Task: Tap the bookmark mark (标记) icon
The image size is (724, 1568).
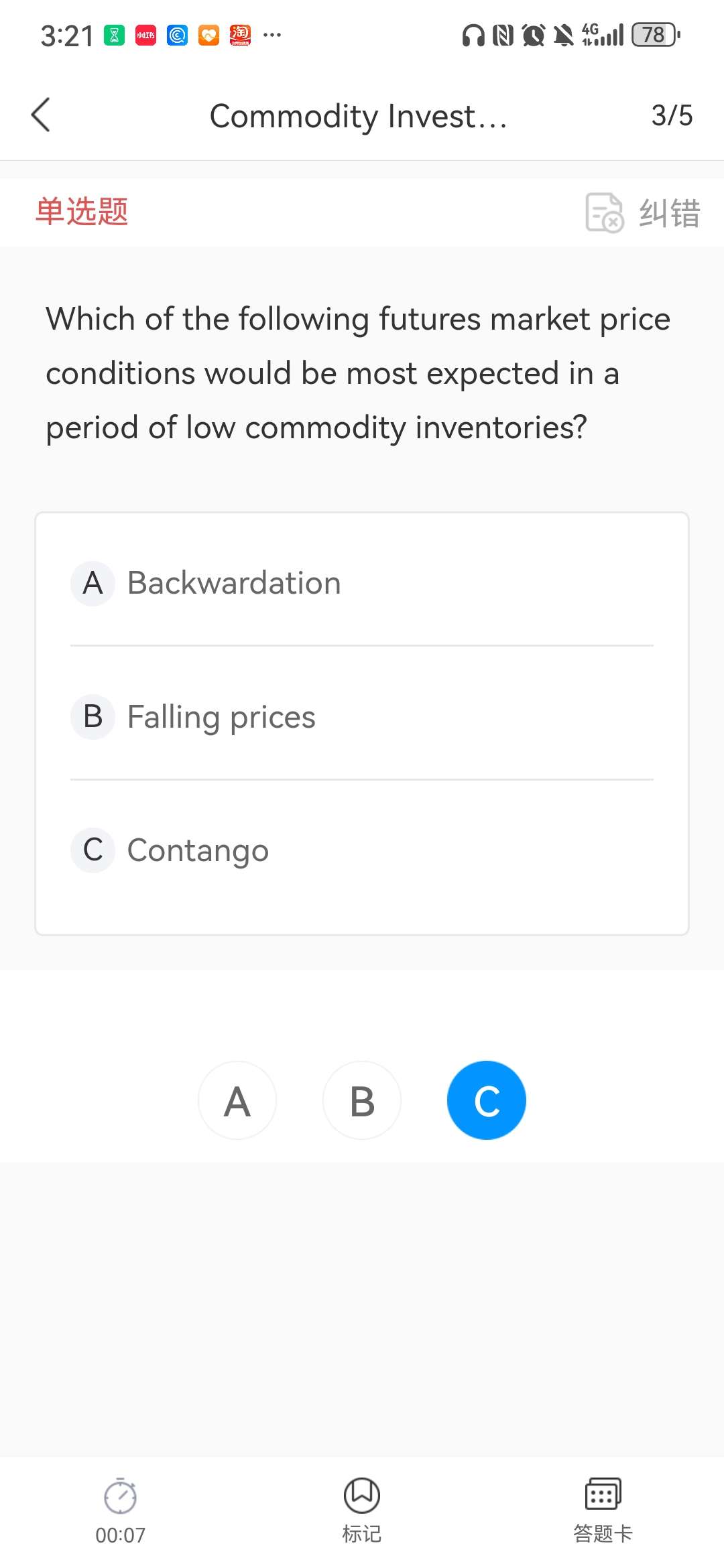Action: coord(362,1496)
